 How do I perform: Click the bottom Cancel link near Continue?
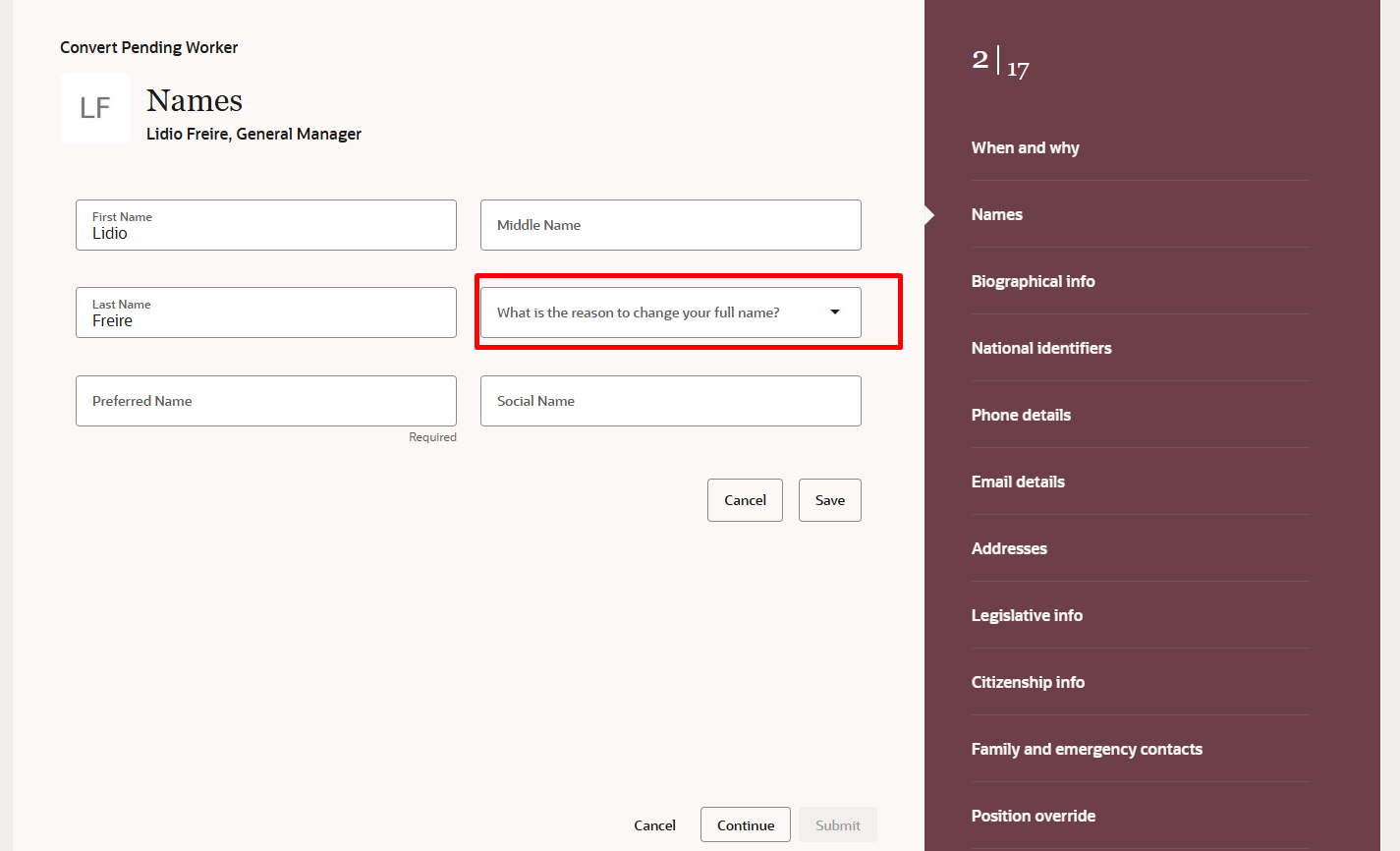(x=655, y=825)
